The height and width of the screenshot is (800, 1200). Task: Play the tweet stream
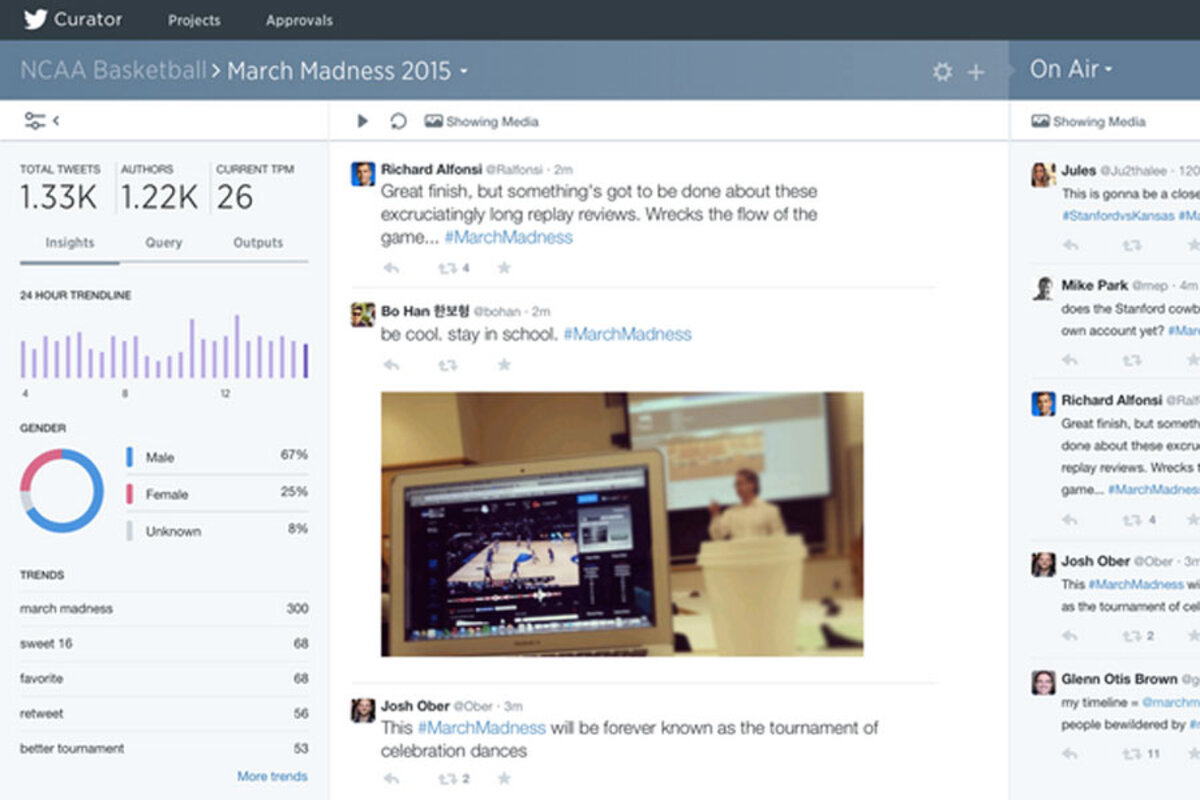click(362, 121)
